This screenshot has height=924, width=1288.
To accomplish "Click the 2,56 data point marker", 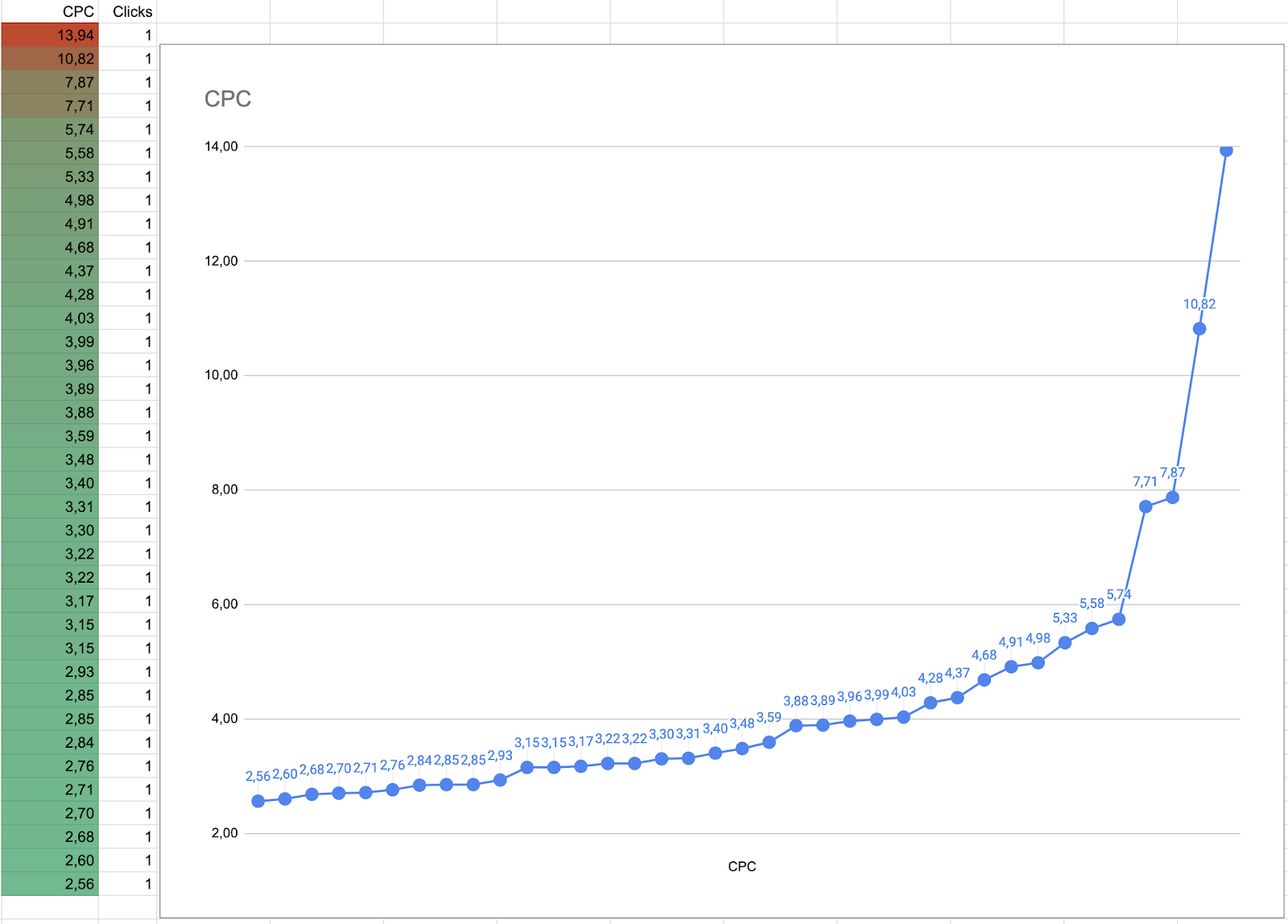I will point(258,801).
